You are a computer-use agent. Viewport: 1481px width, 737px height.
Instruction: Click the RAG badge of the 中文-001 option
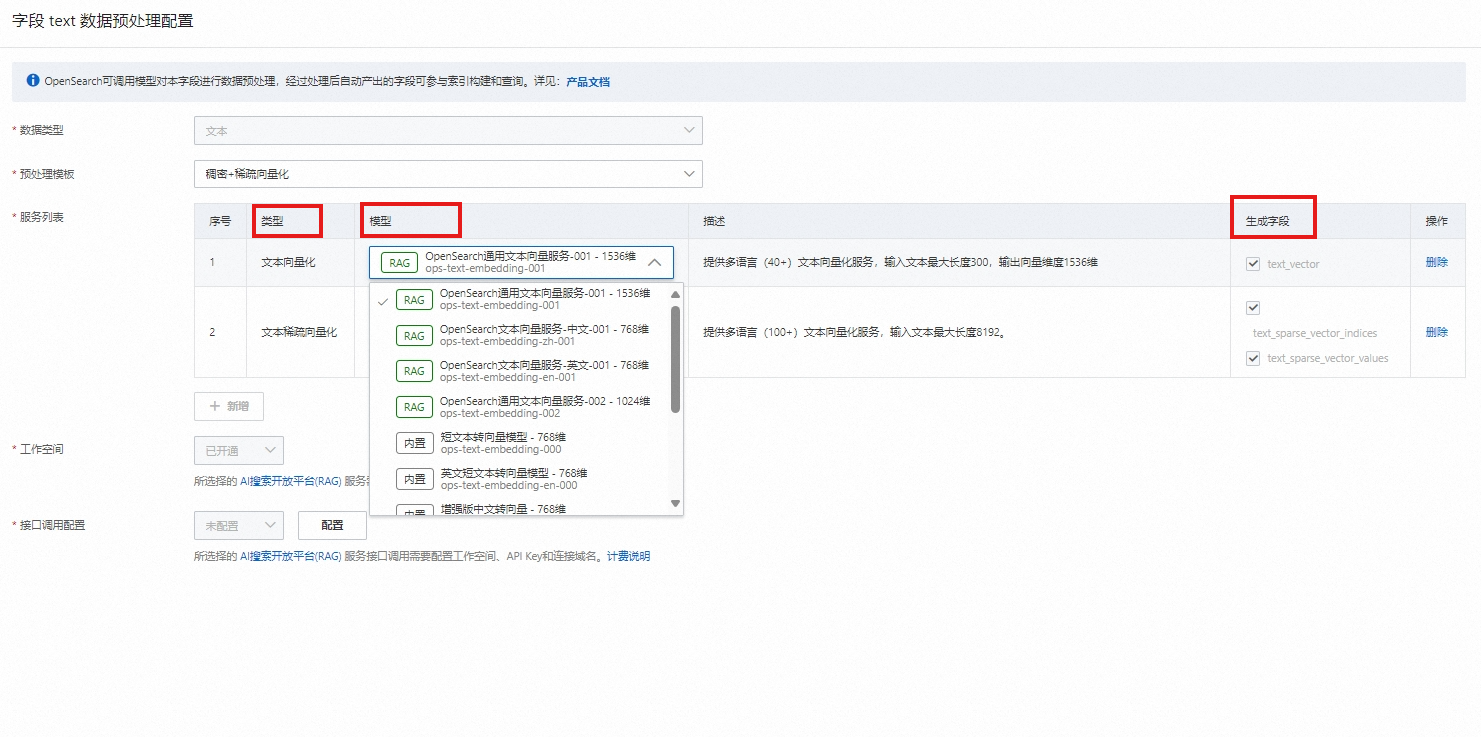pos(414,335)
